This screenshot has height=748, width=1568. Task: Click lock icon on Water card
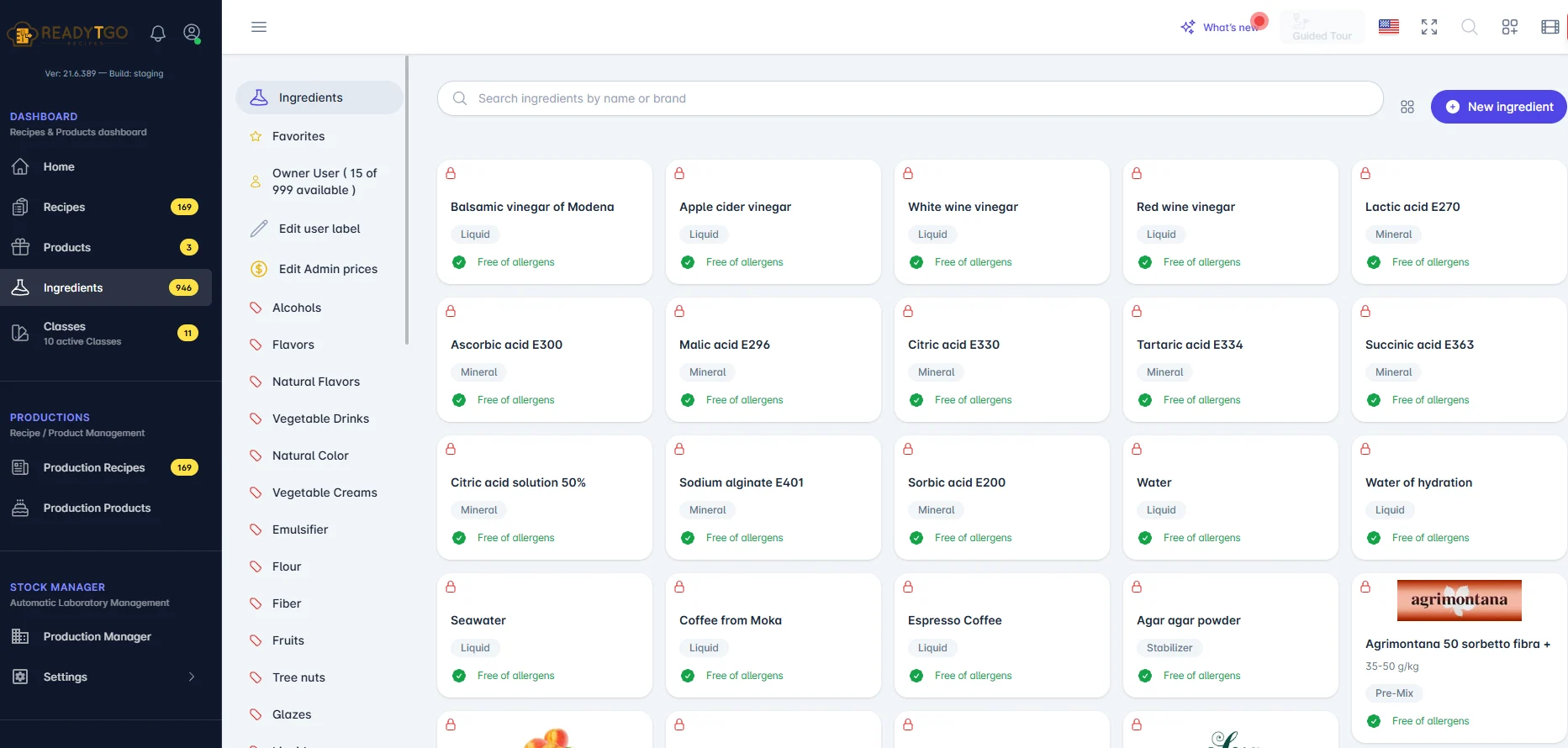coord(1137,449)
